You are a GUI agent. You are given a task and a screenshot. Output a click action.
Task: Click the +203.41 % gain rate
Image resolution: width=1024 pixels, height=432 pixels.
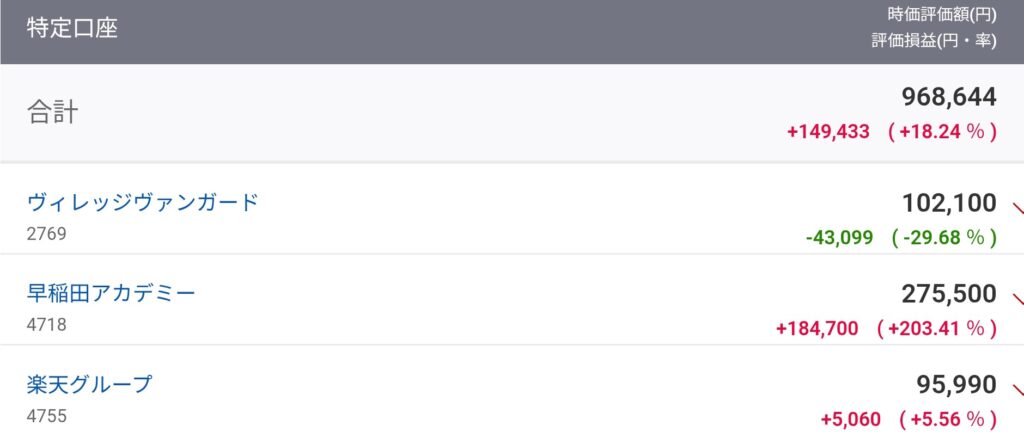coord(936,327)
